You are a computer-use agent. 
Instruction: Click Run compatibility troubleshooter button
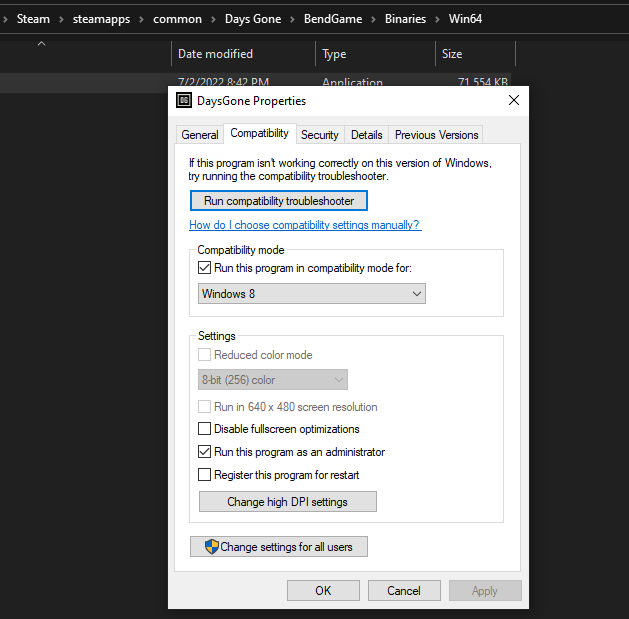click(279, 201)
